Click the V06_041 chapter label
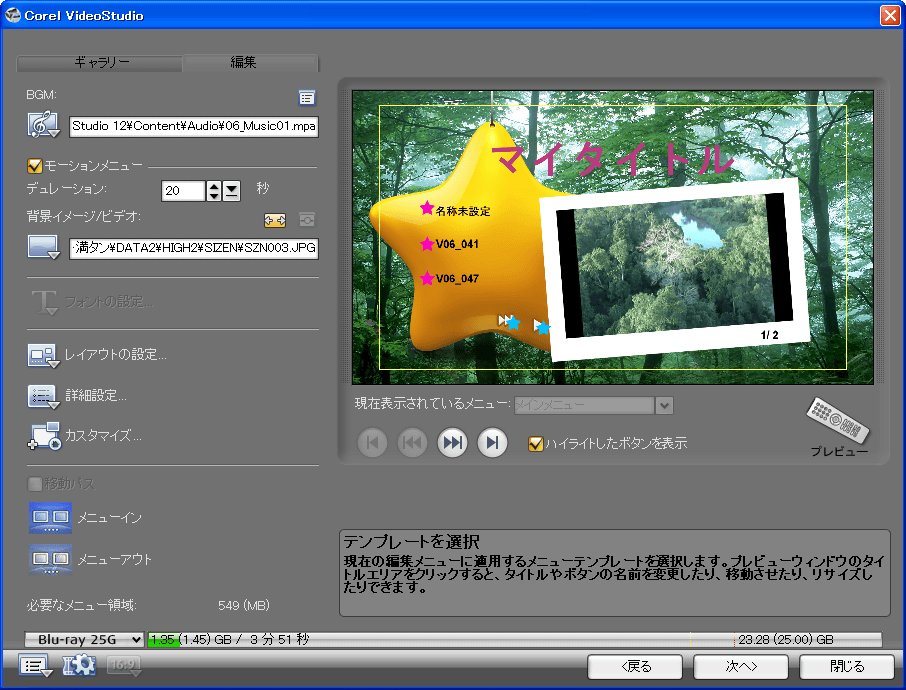 pos(457,244)
